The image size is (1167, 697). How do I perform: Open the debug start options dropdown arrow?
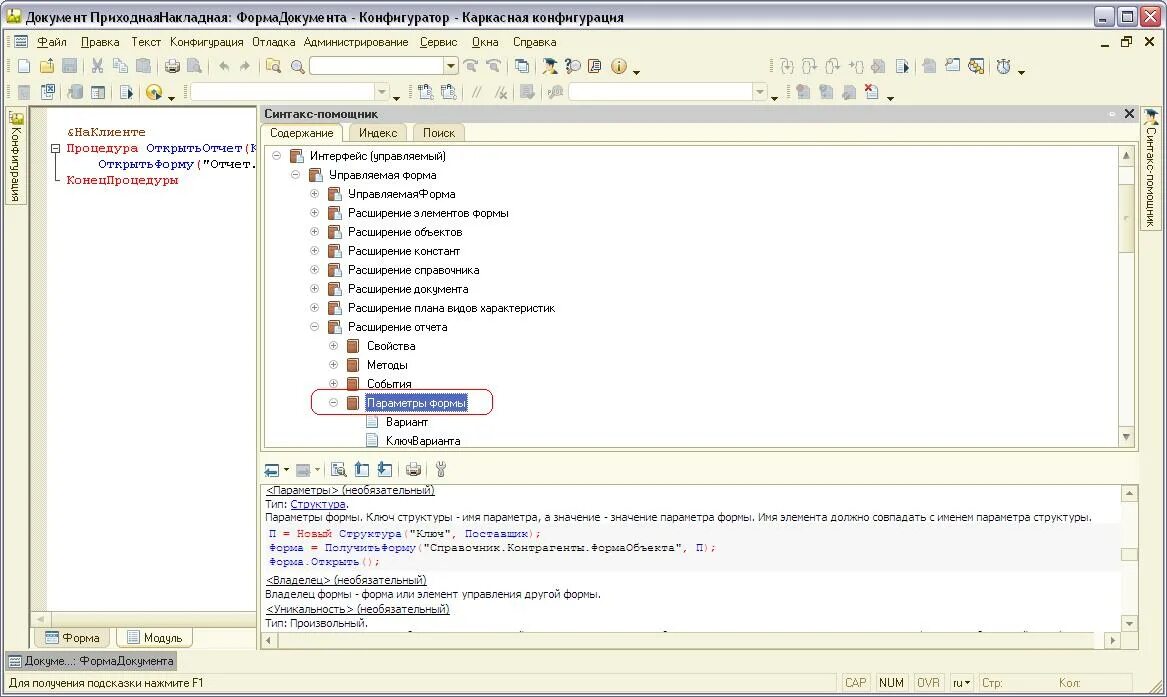(x=171, y=97)
